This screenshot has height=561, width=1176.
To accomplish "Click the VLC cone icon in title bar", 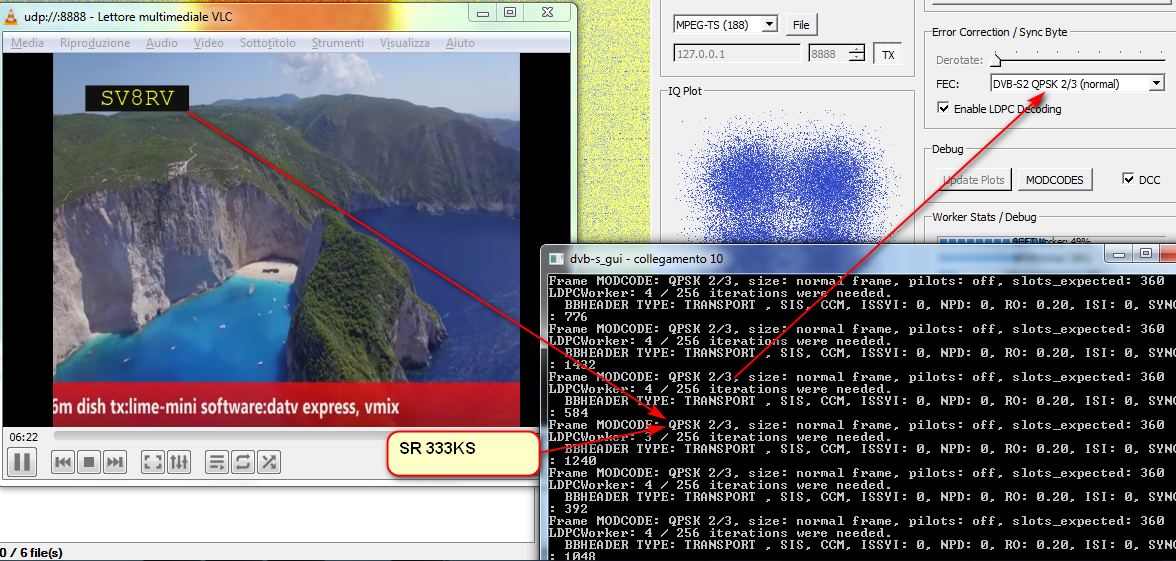I will (11, 15).
